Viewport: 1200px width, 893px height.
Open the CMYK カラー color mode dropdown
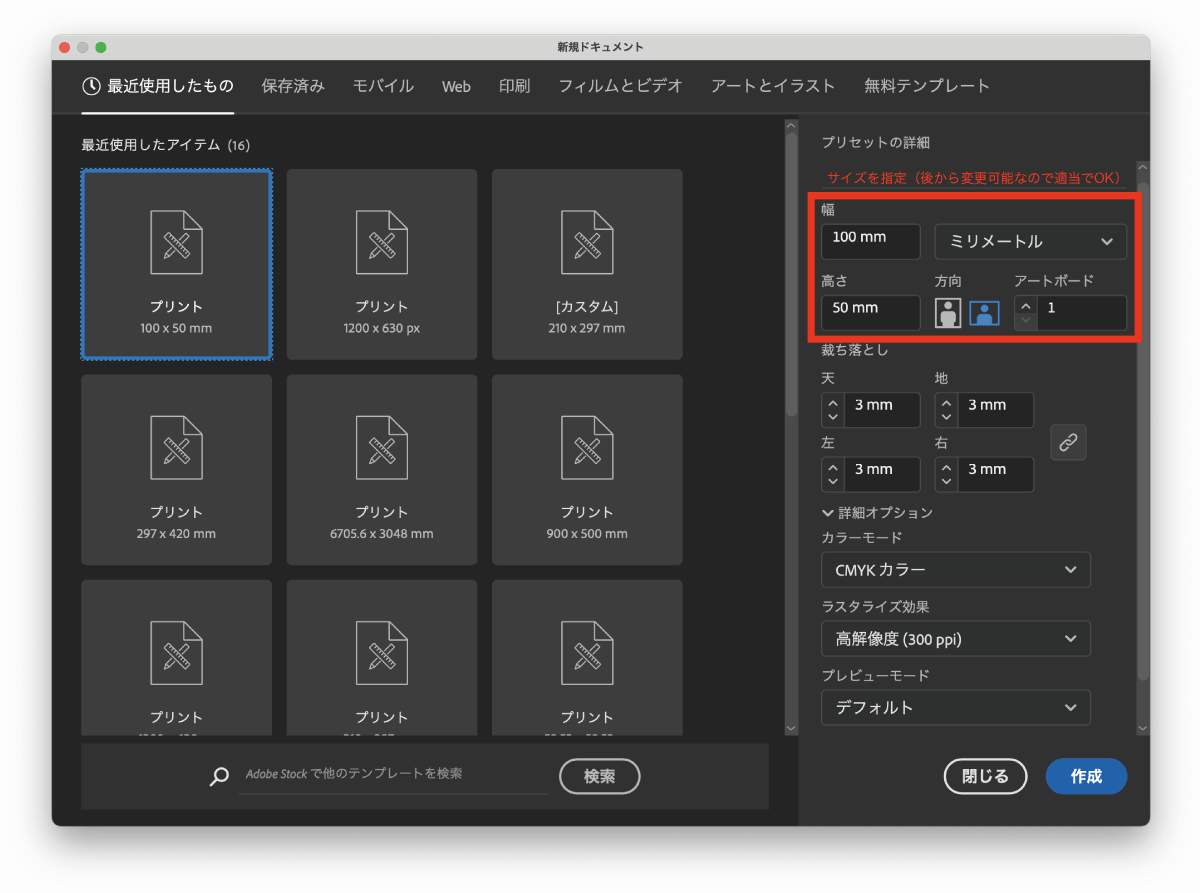click(x=955, y=570)
